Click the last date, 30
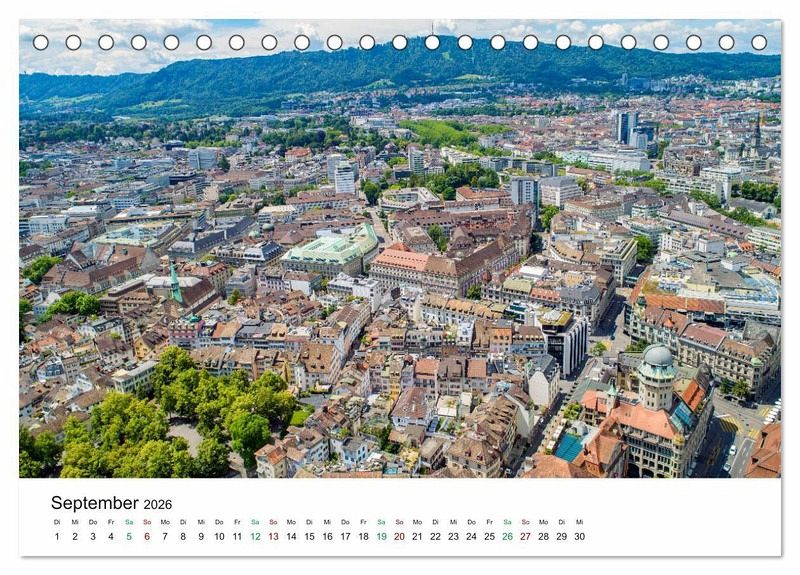Viewport: 800px width, 575px height. pyautogui.click(x=579, y=537)
